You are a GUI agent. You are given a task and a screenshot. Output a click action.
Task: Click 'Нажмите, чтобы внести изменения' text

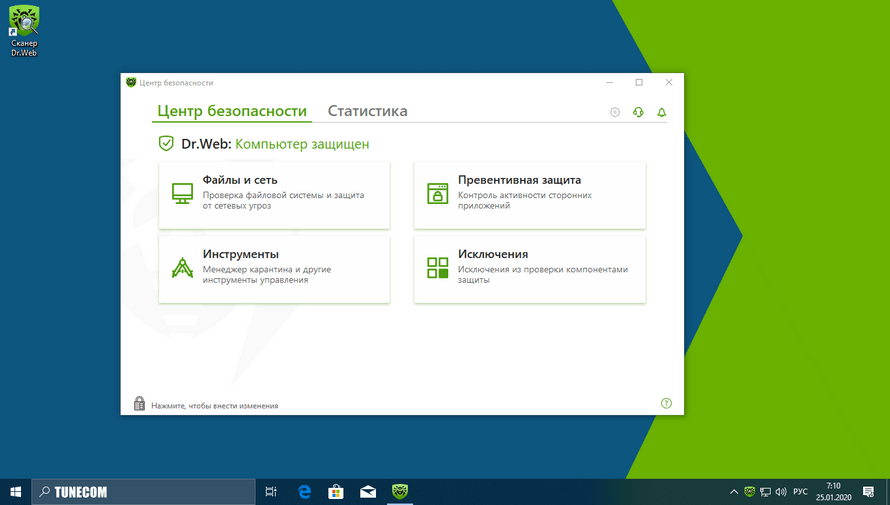click(215, 406)
